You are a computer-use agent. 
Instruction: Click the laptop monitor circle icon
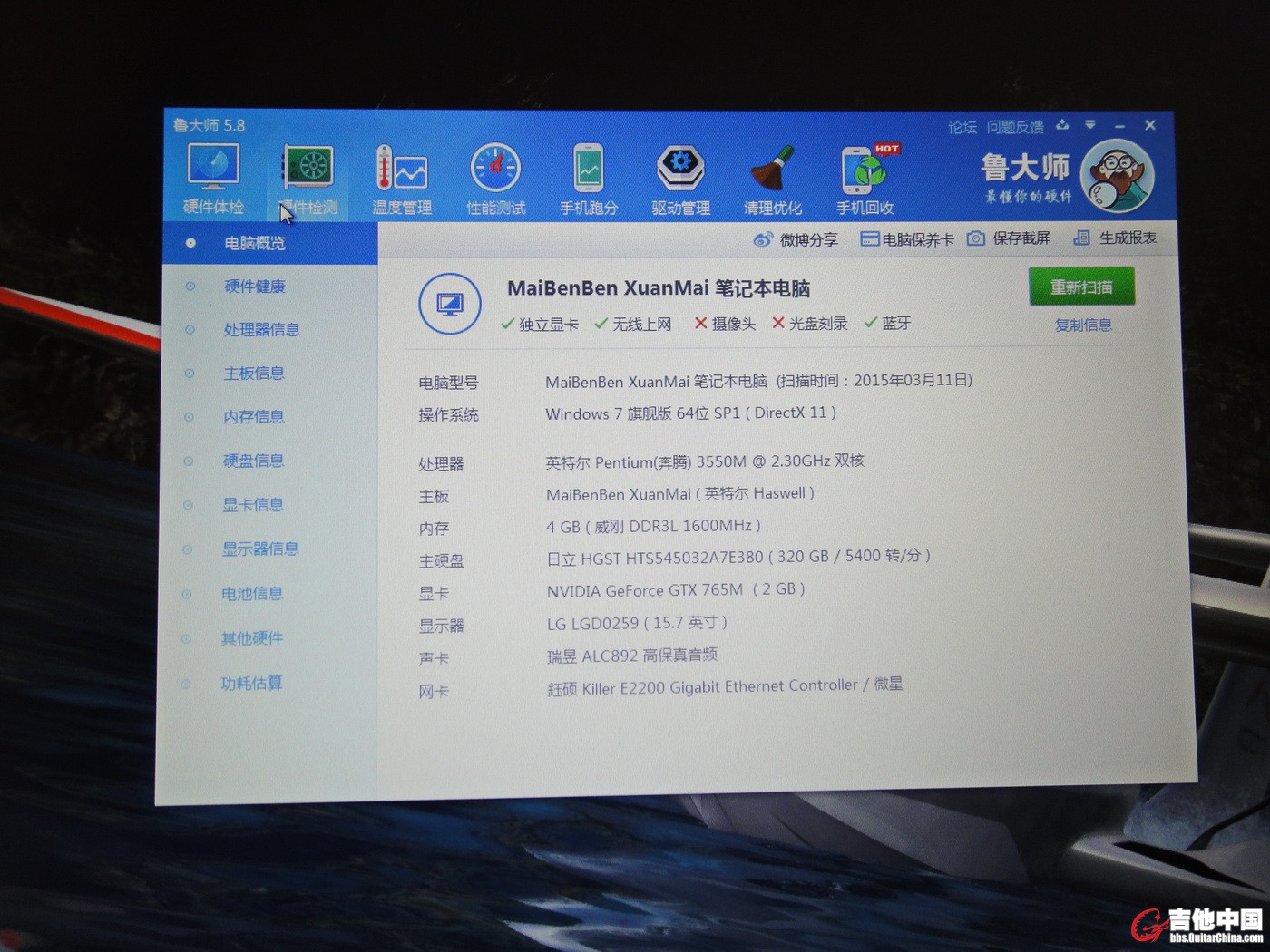[x=450, y=304]
